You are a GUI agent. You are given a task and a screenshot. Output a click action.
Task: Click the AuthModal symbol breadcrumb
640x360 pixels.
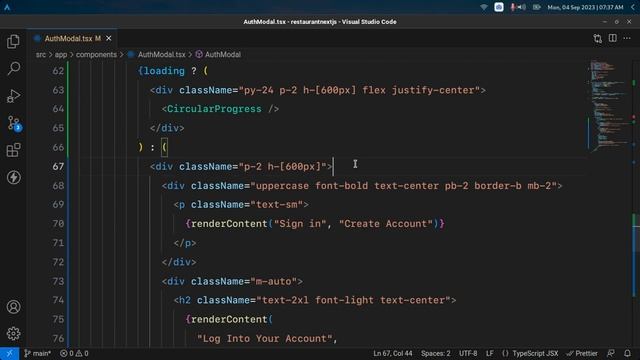click(x=218, y=54)
